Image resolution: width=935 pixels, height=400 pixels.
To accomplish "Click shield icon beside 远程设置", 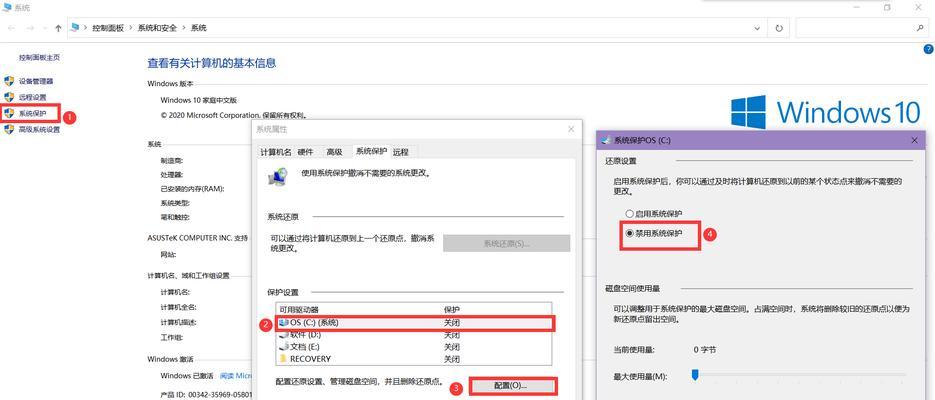I will (9, 97).
